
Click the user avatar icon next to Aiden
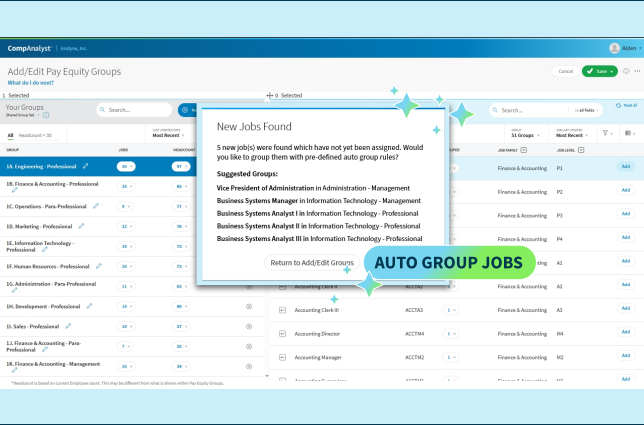(615, 47)
